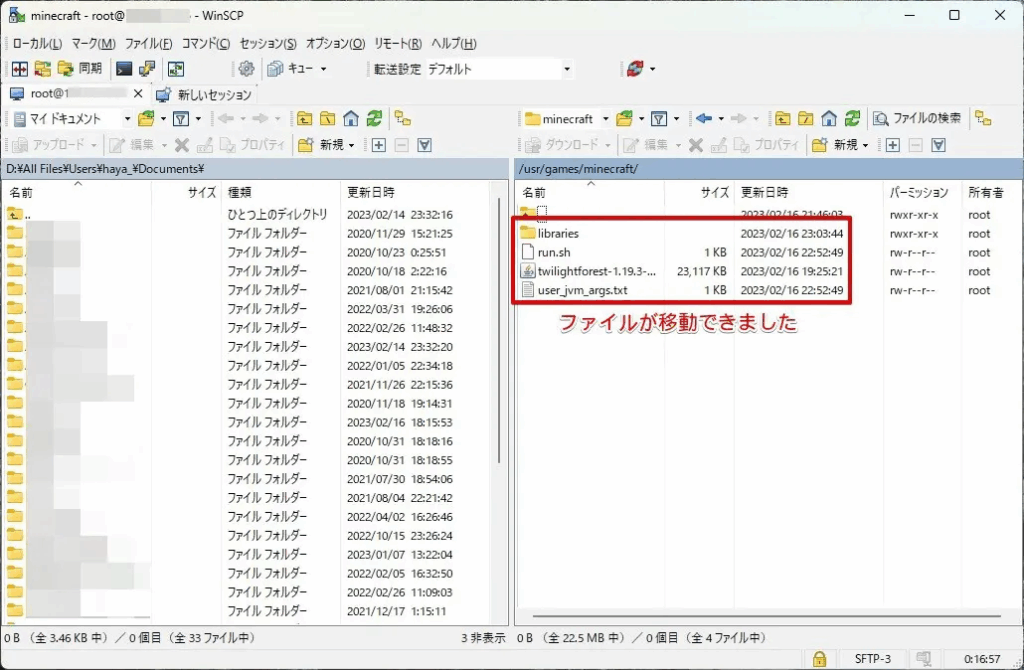
Task: Click the 同期 synchronize button
Action: tap(80, 69)
